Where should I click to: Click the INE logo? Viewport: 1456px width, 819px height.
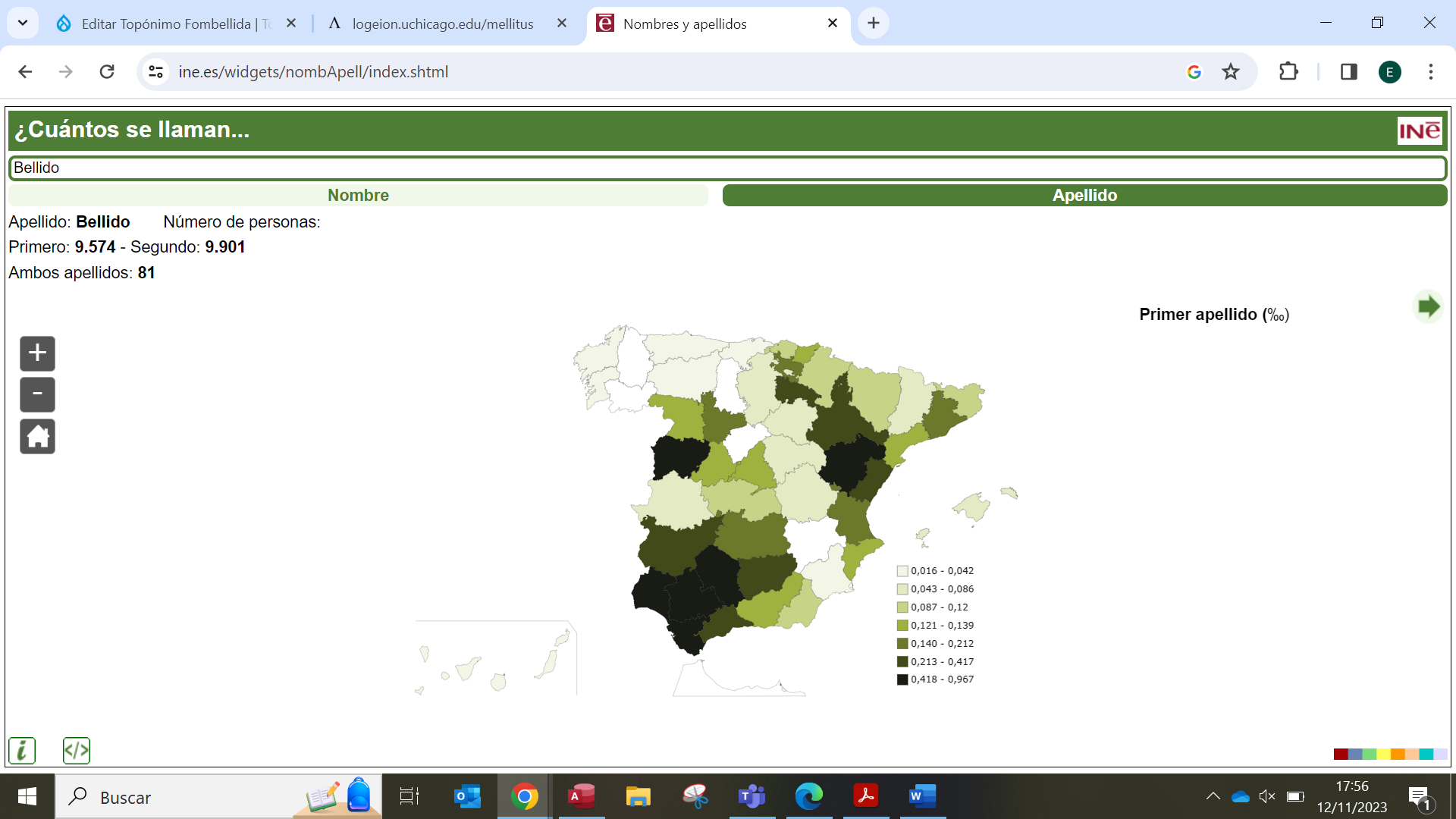1419,131
